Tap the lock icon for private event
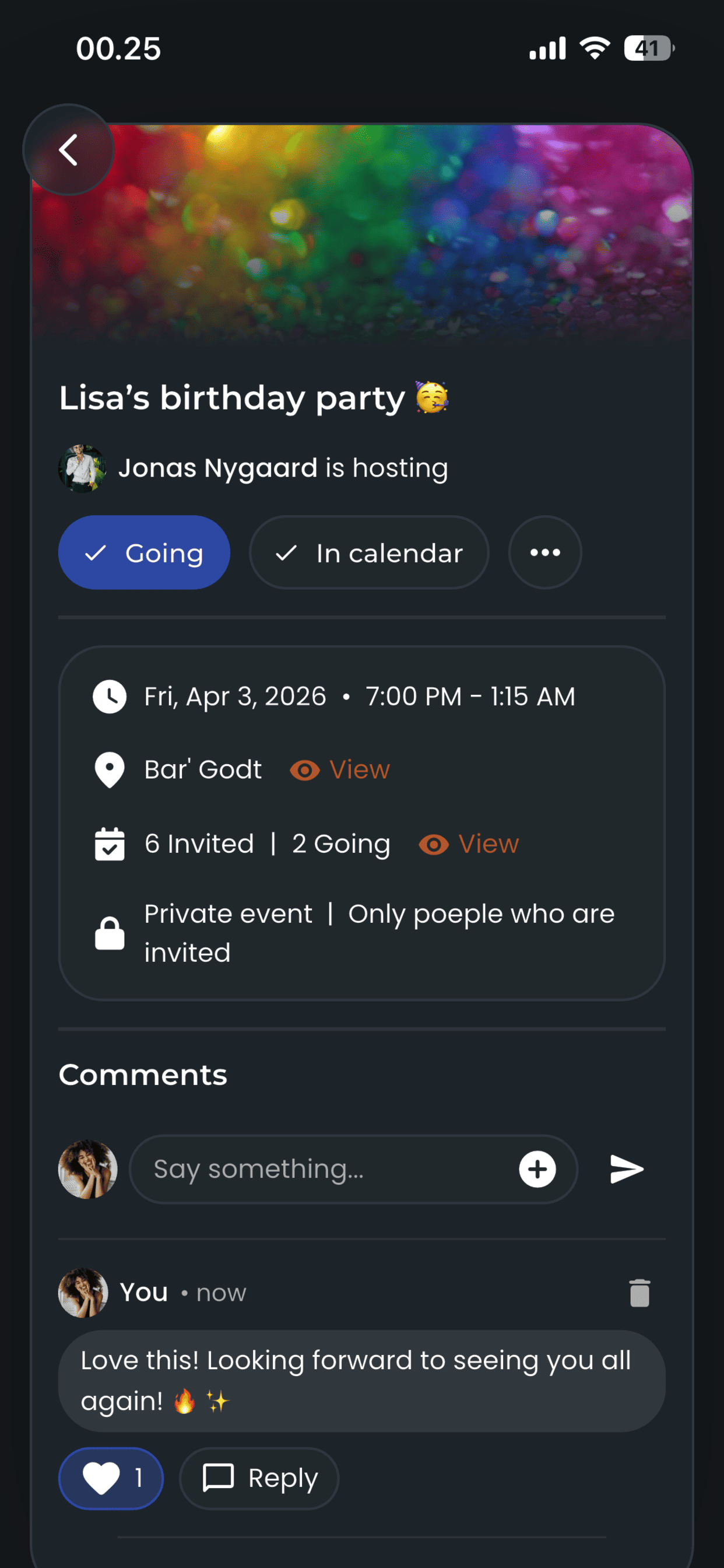This screenshot has height=1568, width=724. [110, 933]
